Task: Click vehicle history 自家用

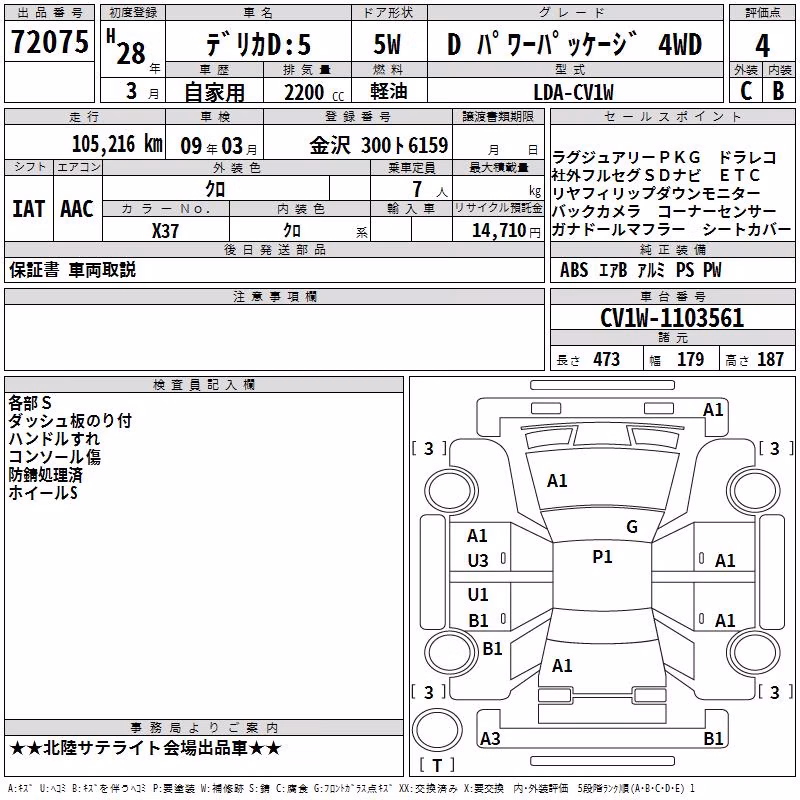Action: pos(214,92)
